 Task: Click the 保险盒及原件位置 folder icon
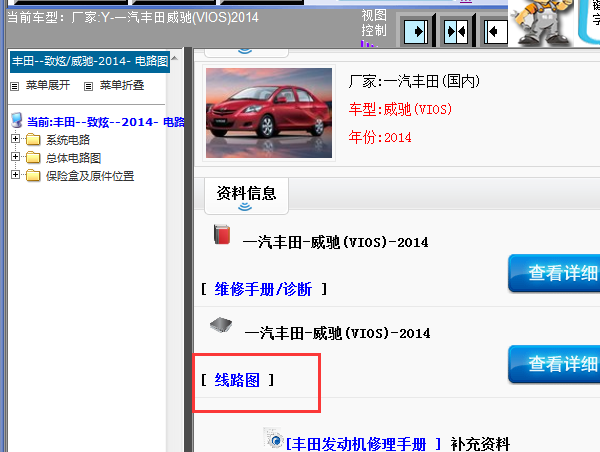(33, 175)
